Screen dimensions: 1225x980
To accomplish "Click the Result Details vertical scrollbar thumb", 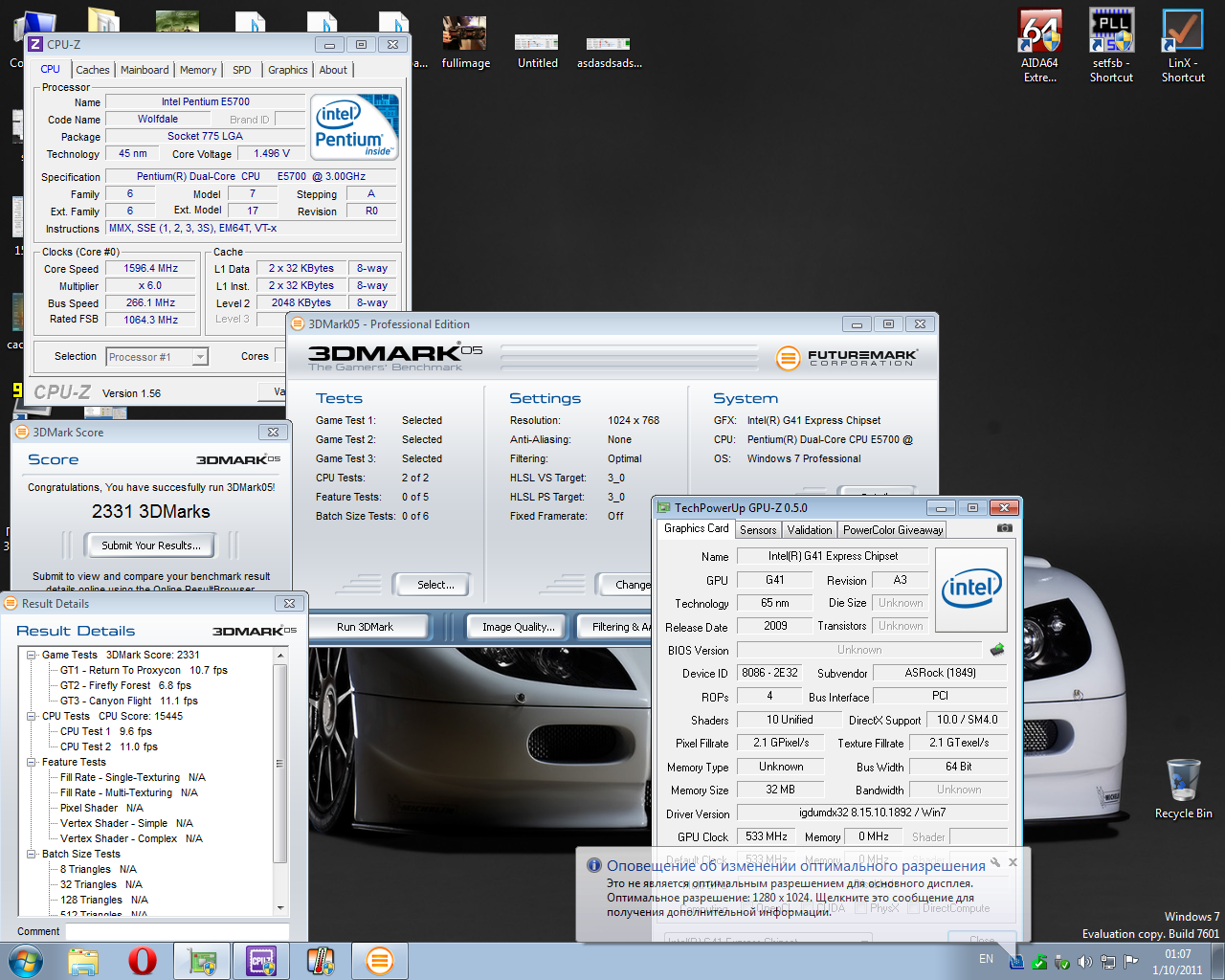I will tap(280, 763).
